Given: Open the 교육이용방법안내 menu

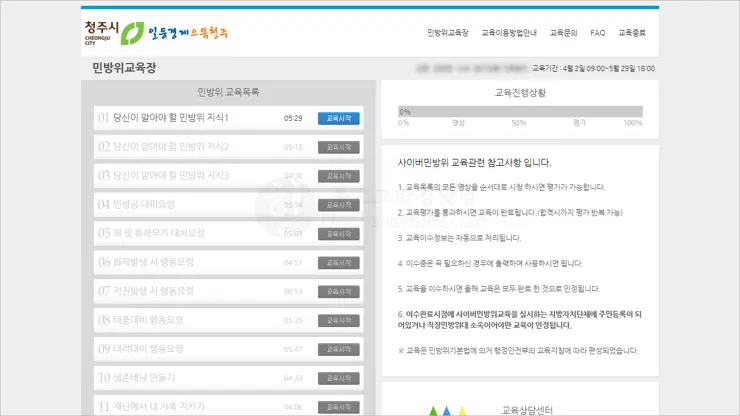Looking at the screenshot, I should (509, 33).
